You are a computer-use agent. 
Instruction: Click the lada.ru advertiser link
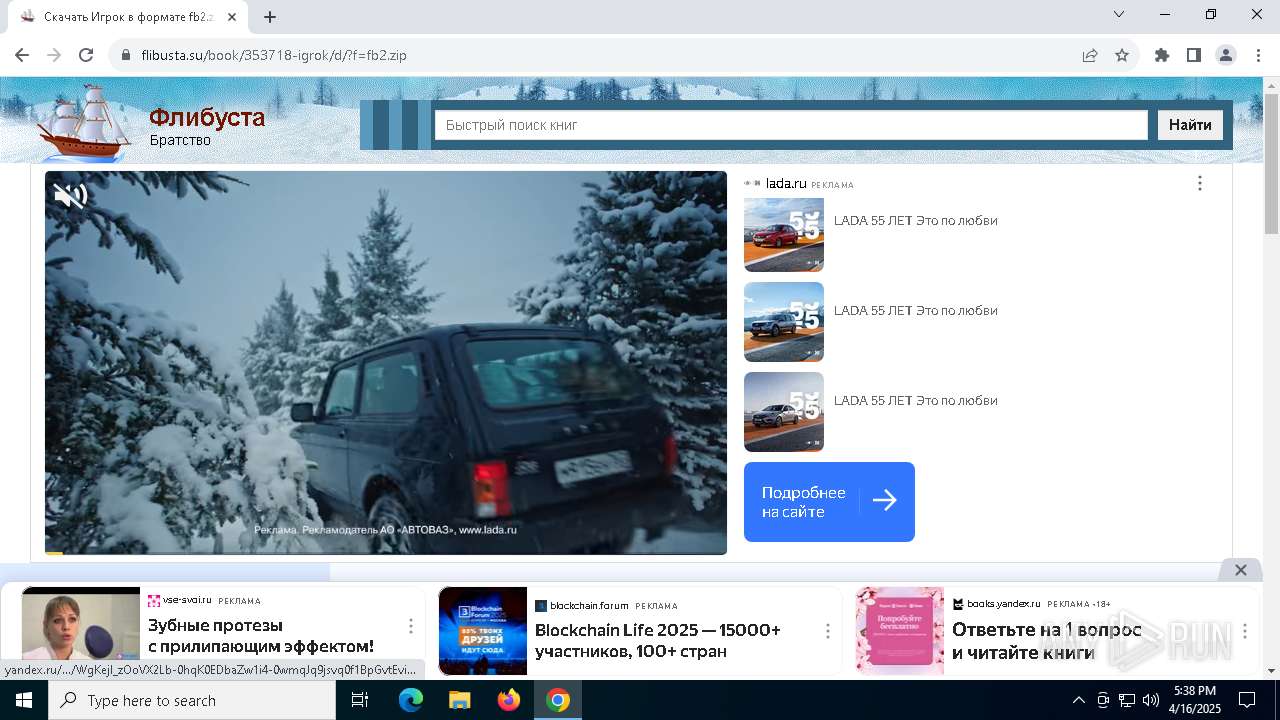(785, 184)
